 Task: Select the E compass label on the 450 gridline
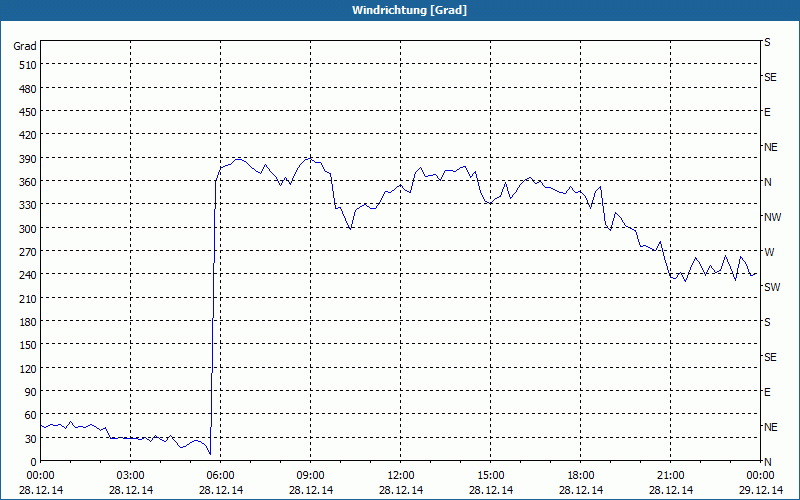point(767,112)
